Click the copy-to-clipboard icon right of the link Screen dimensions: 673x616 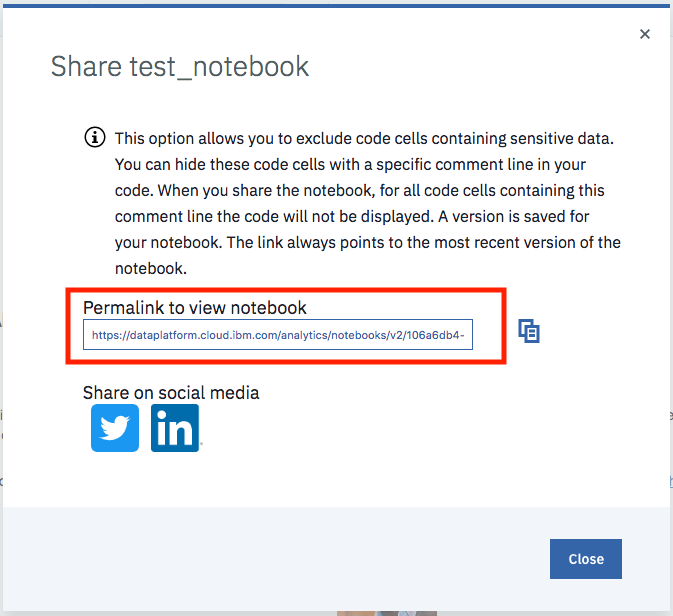529,331
